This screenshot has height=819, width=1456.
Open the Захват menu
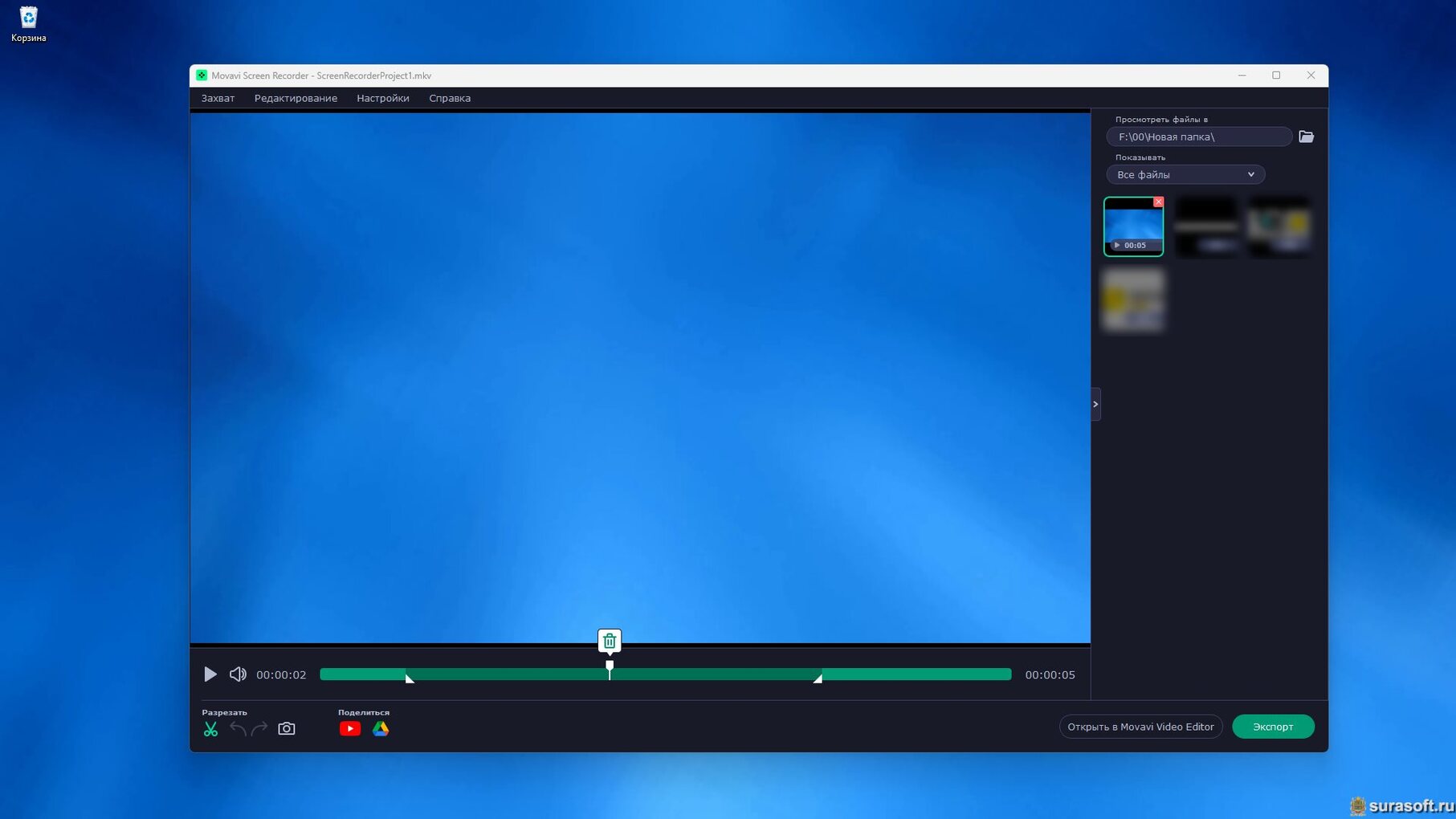218,98
